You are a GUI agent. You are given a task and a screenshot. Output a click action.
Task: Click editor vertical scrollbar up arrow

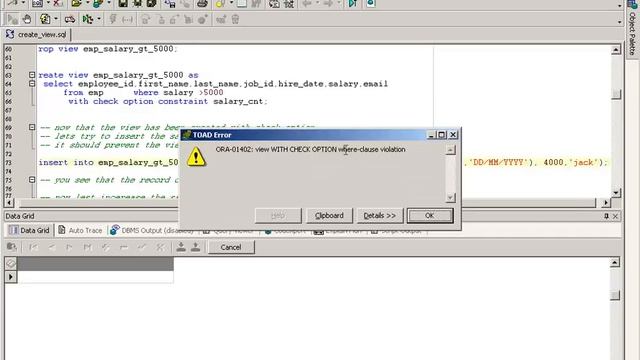[616, 50]
